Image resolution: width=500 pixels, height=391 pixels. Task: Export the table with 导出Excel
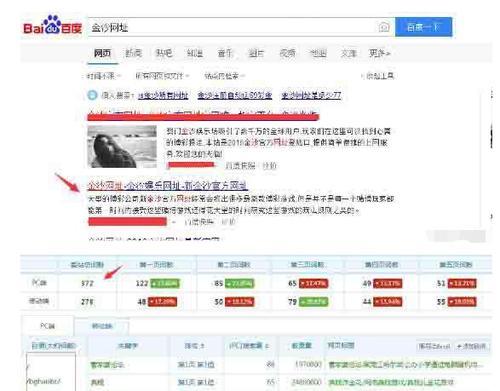(434, 346)
